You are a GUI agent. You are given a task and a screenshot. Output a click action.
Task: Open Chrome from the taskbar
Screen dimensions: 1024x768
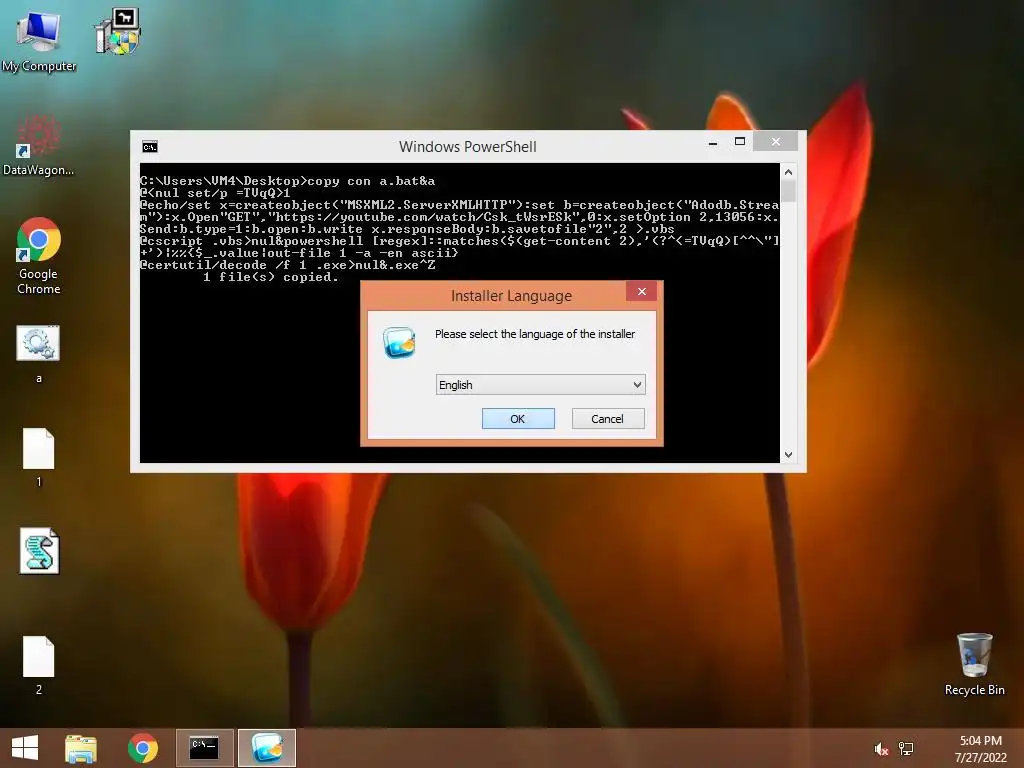pyautogui.click(x=143, y=748)
